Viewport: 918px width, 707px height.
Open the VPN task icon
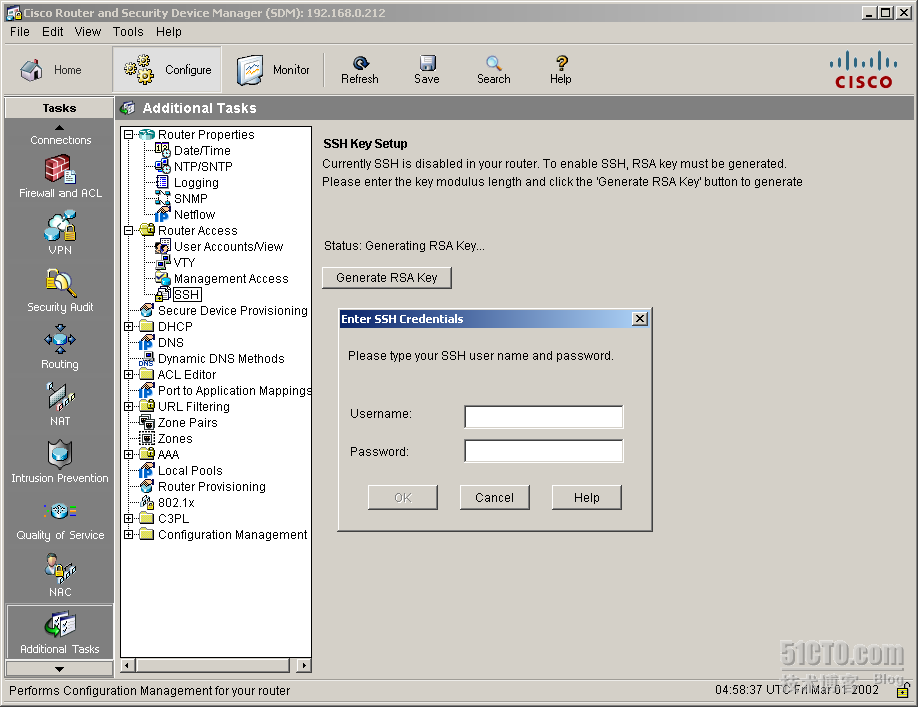[x=60, y=226]
